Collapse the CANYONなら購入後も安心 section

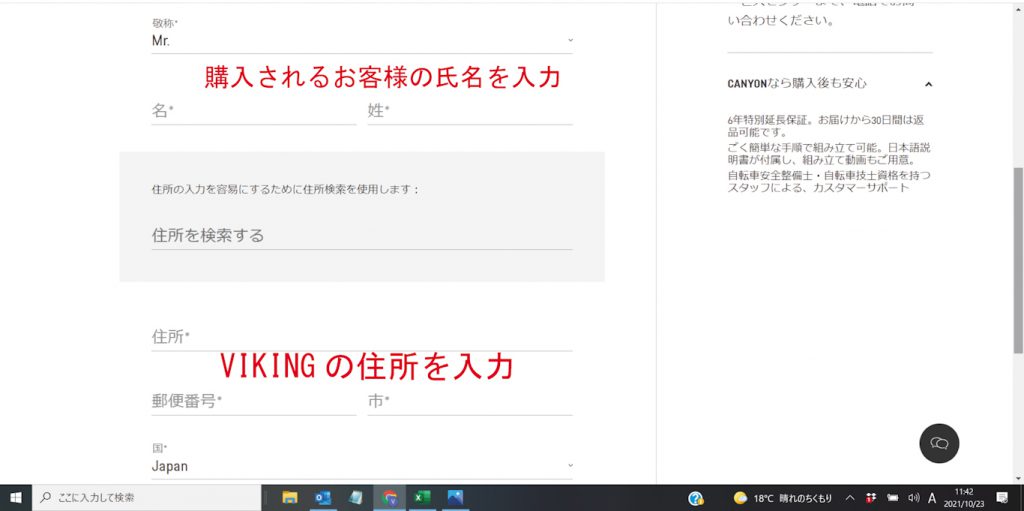(x=928, y=84)
